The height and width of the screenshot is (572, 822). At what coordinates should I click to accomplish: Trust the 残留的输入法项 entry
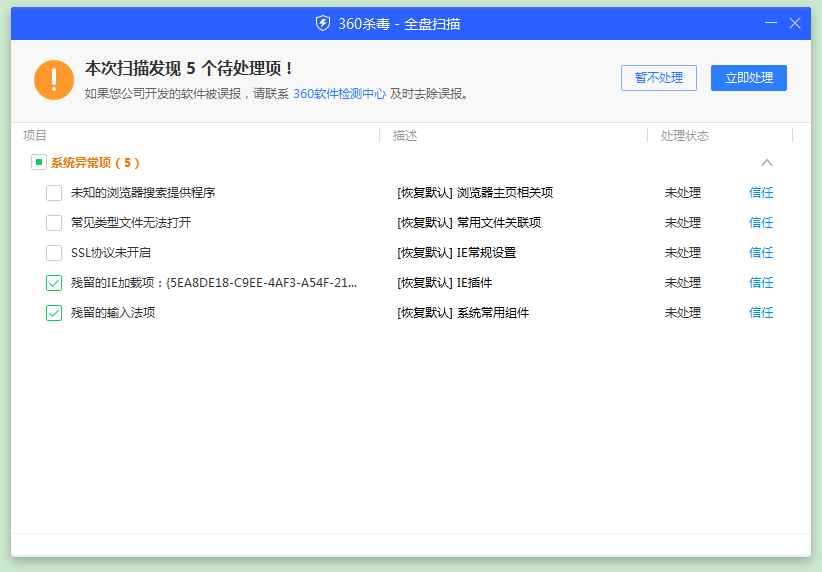point(761,313)
